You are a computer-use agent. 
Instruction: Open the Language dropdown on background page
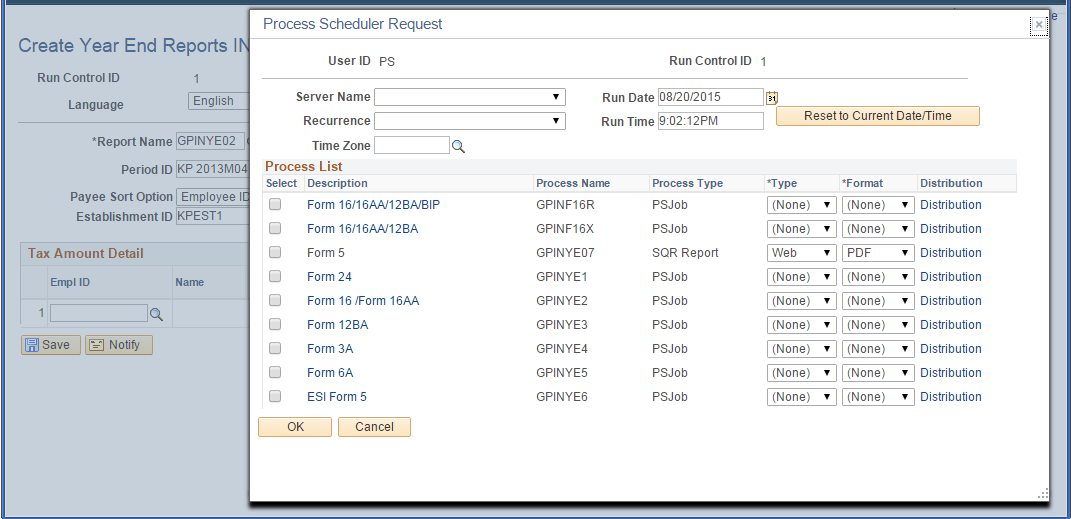click(x=219, y=101)
